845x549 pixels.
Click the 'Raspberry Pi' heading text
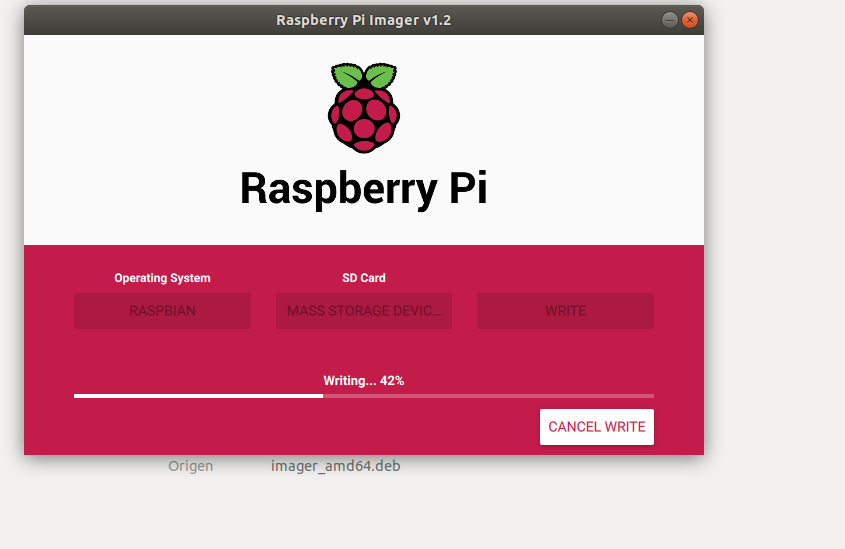(x=364, y=189)
